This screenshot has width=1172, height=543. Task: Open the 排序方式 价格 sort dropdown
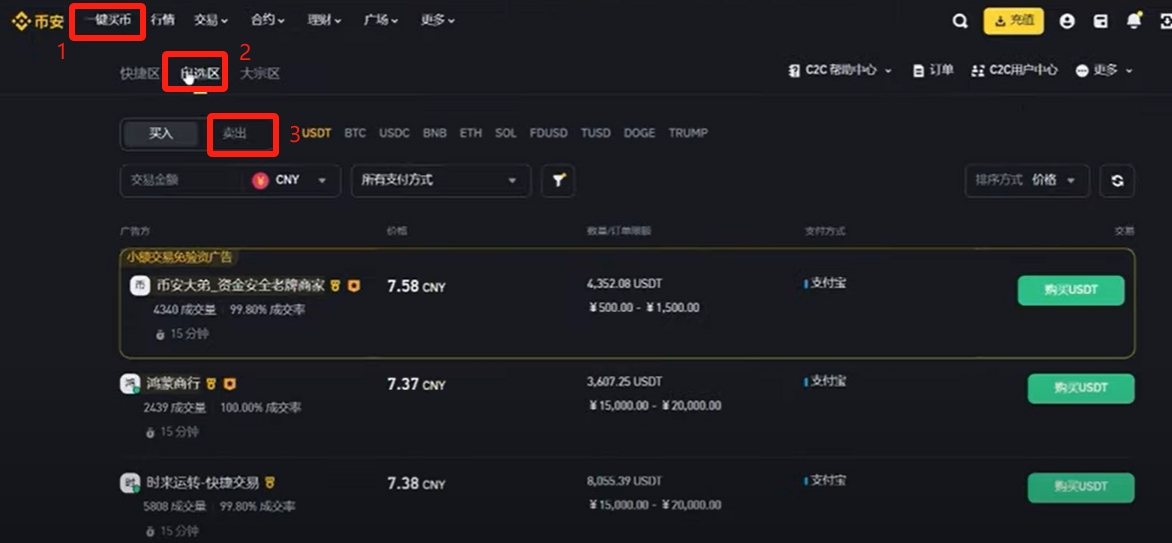(1027, 180)
